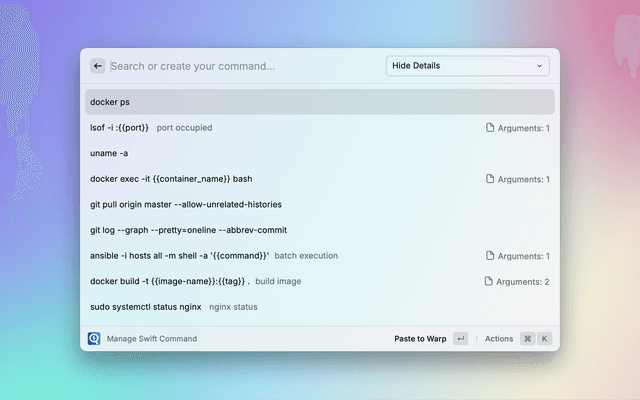Select the uname -a command

click(x=320, y=153)
